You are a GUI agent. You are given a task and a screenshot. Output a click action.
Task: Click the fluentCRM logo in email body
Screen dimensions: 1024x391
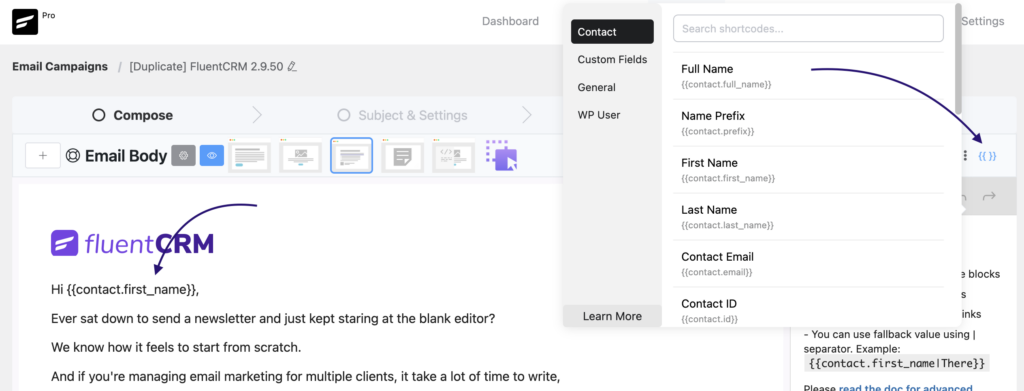tap(133, 243)
